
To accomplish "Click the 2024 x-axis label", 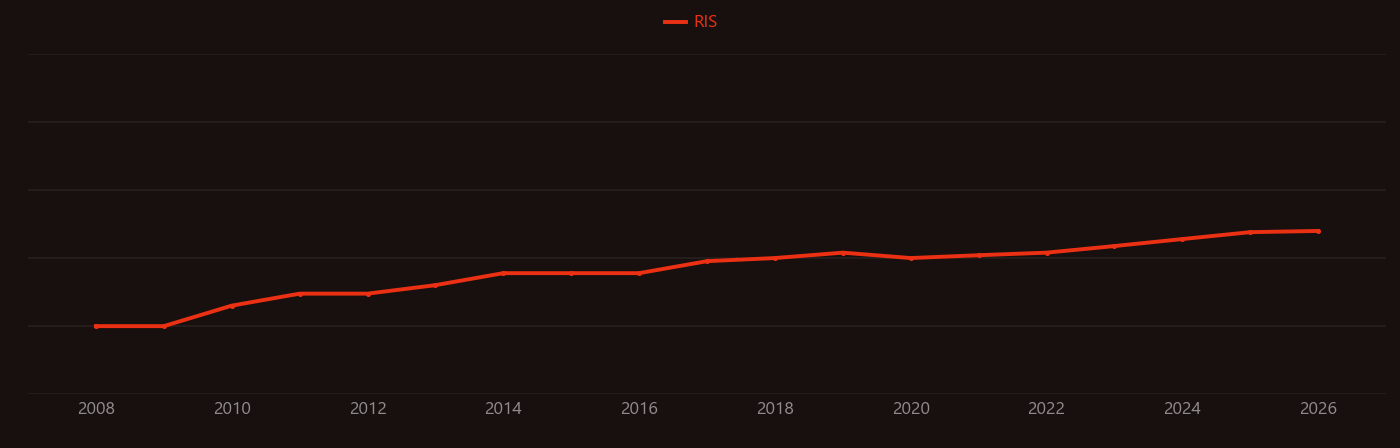I will coord(1182,409).
